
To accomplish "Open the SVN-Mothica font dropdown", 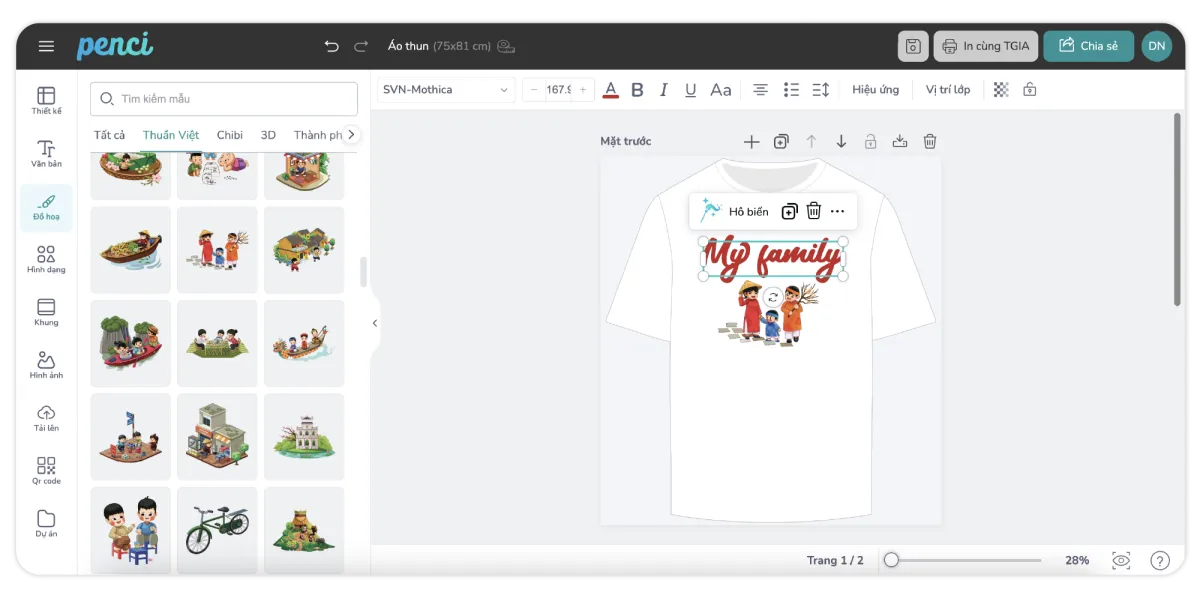I will pos(446,90).
